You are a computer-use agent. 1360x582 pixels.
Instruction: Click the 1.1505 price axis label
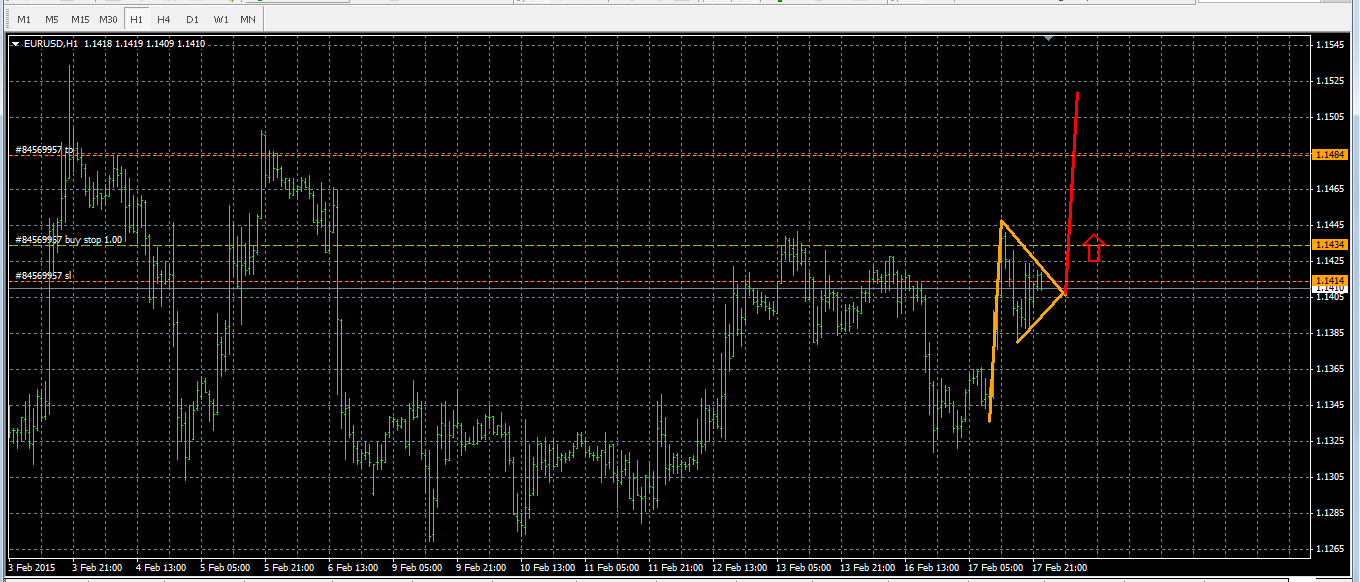click(x=1330, y=117)
